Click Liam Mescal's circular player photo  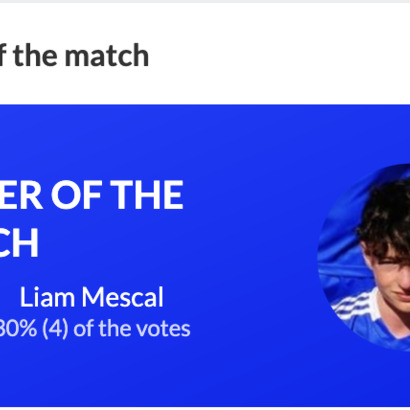(364, 257)
